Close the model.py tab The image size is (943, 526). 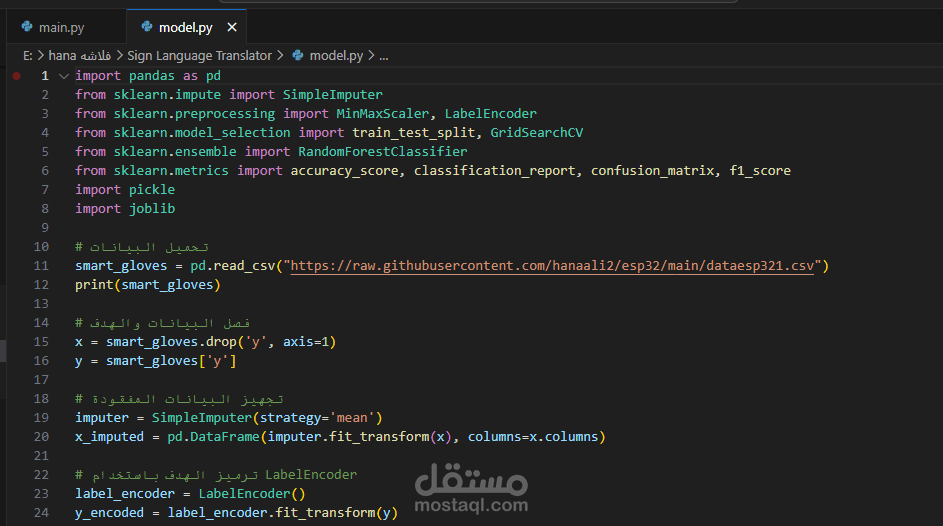pyautogui.click(x=232, y=27)
